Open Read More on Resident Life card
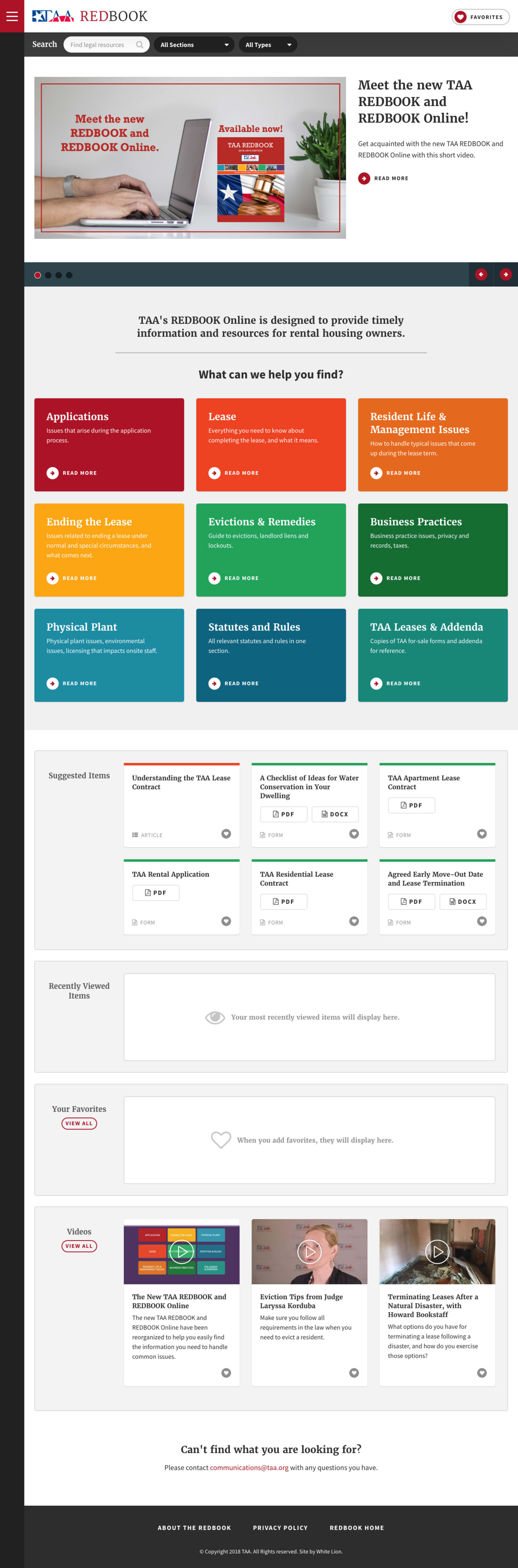 point(396,473)
